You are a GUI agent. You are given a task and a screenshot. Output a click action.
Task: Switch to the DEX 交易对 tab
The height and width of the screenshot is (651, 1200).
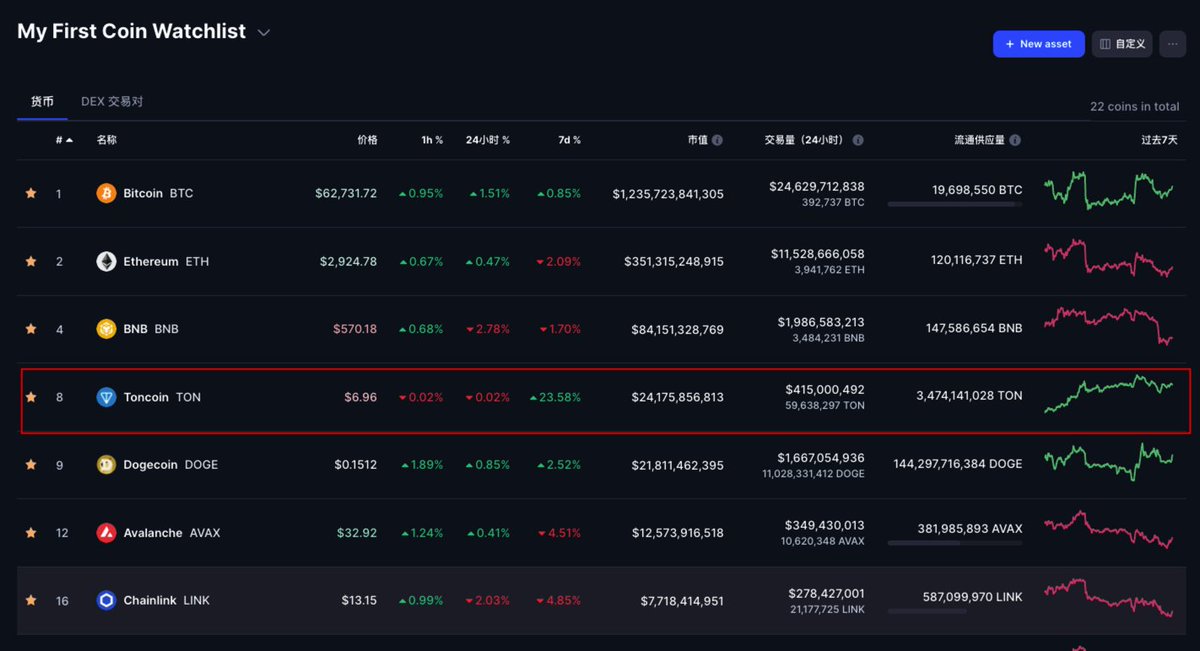pos(112,102)
